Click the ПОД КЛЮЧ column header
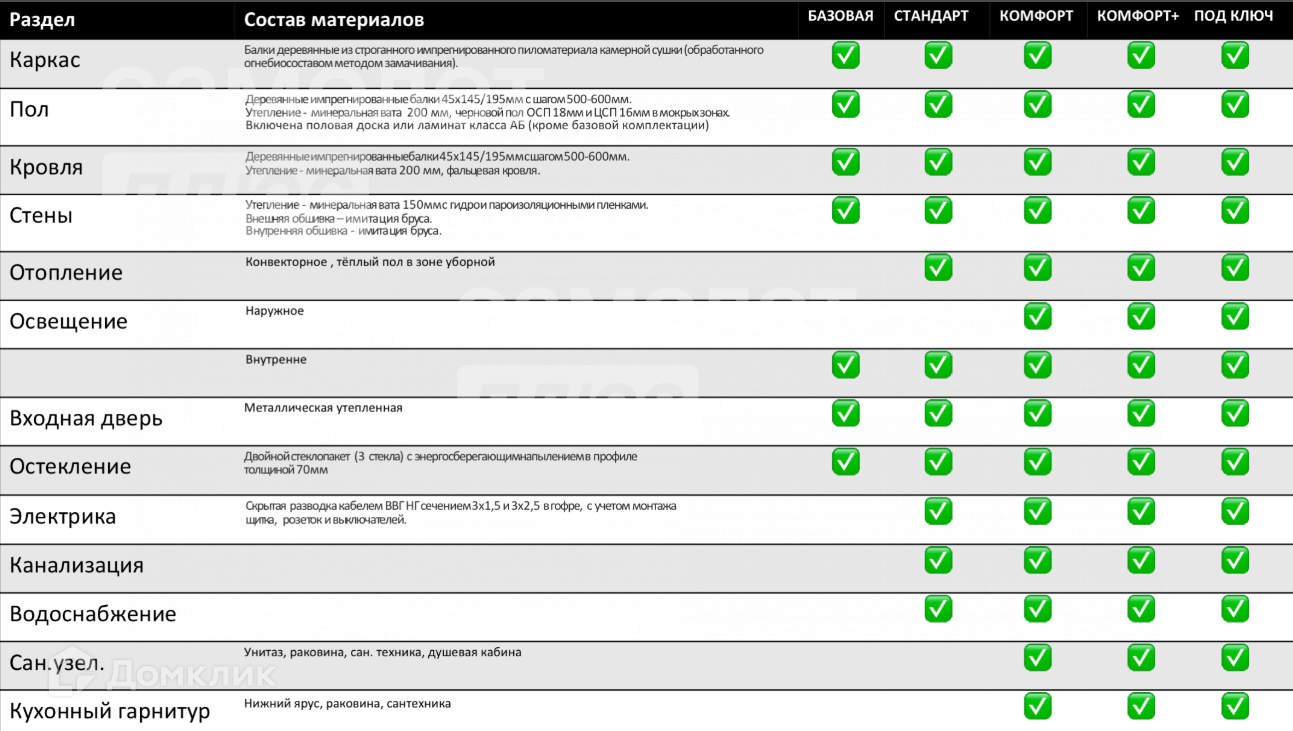1293x731 pixels. click(1233, 16)
